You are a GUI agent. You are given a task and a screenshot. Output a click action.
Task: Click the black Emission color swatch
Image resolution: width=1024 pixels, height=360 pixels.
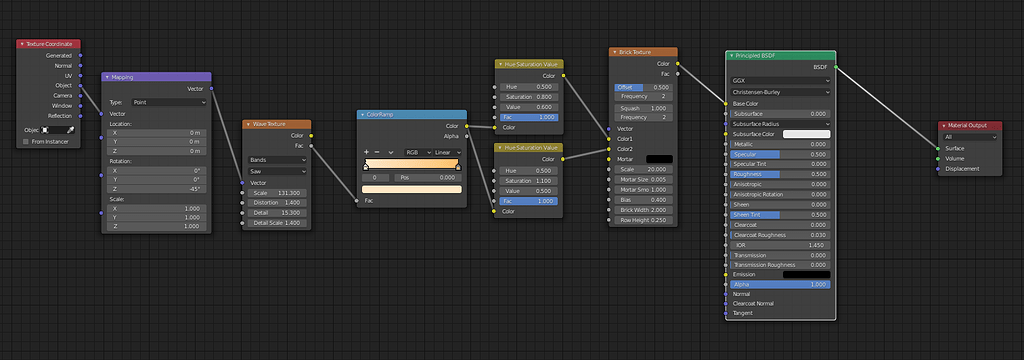[x=807, y=274]
